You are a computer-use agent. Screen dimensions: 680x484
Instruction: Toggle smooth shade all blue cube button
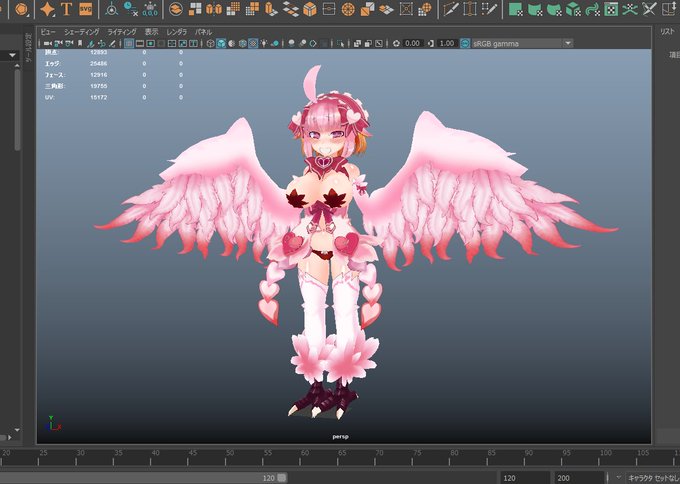[x=221, y=43]
